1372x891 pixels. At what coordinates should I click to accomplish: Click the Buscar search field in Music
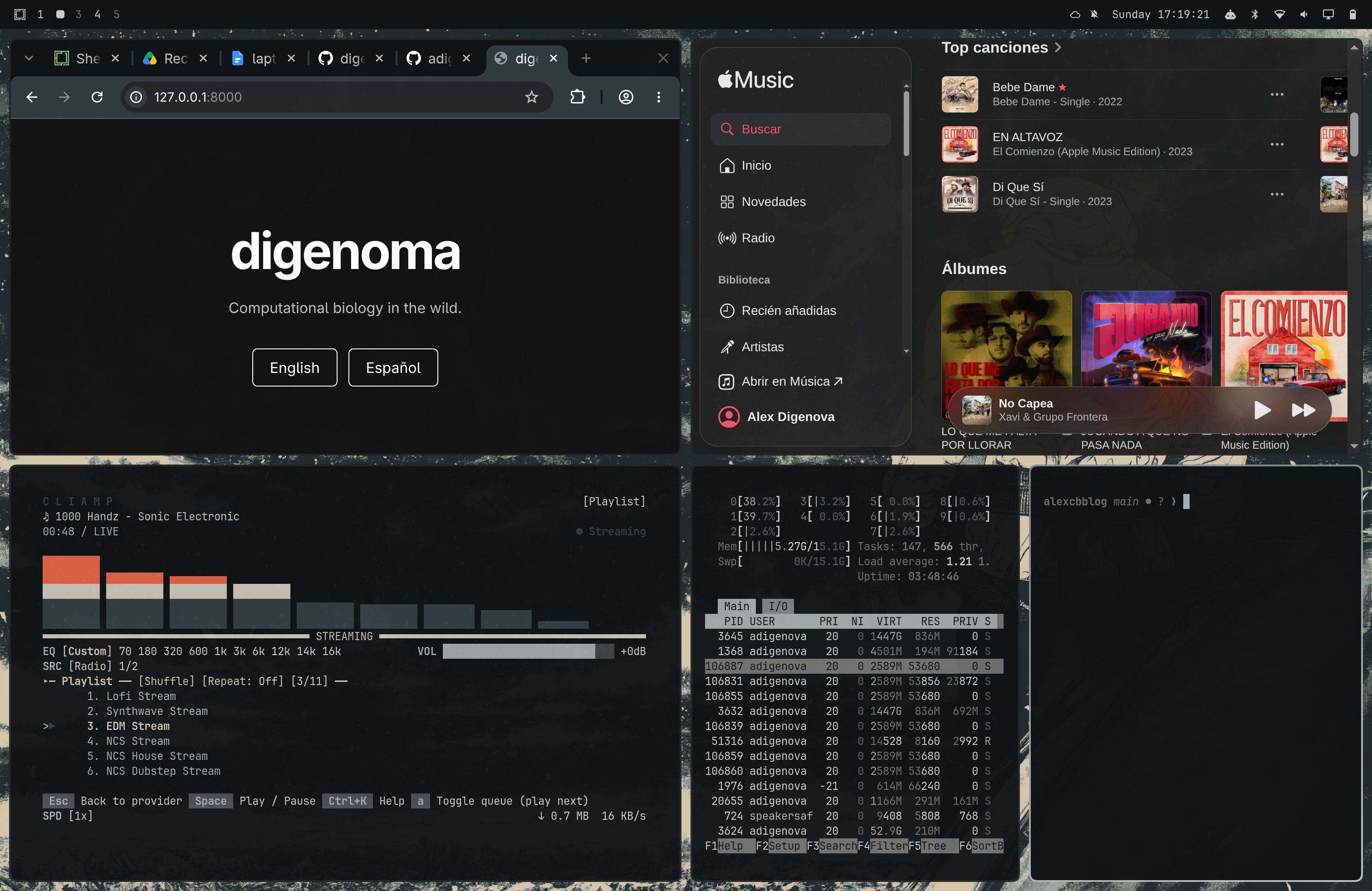(x=801, y=129)
